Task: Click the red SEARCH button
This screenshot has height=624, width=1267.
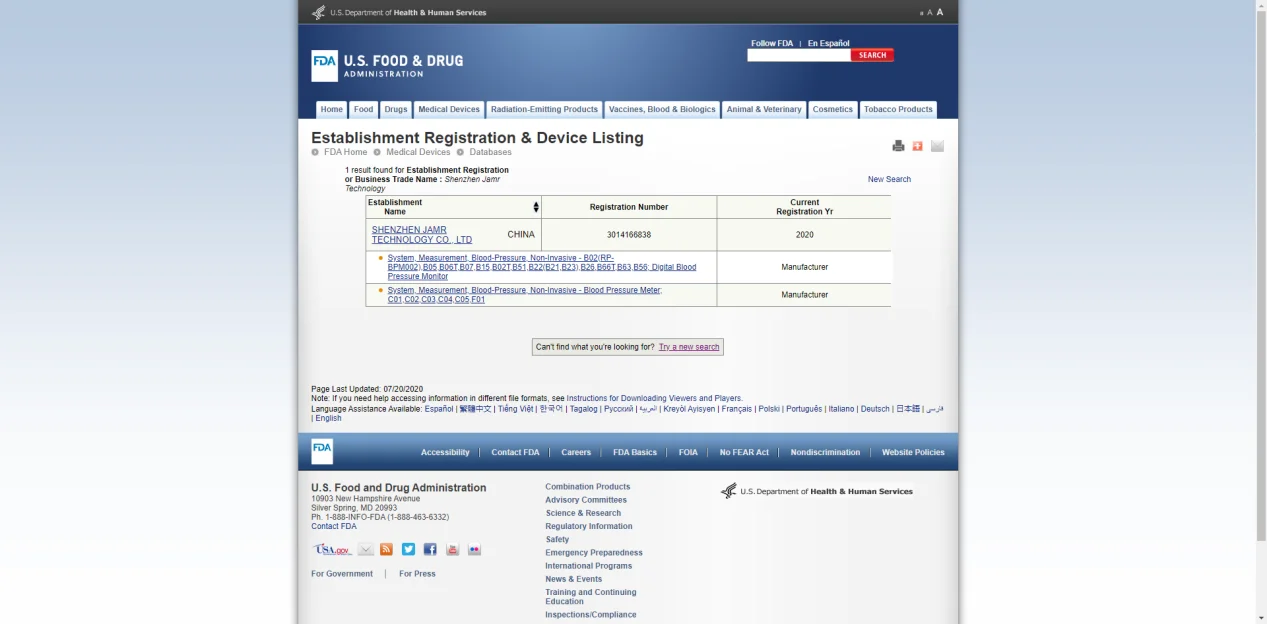Action: (x=872, y=55)
